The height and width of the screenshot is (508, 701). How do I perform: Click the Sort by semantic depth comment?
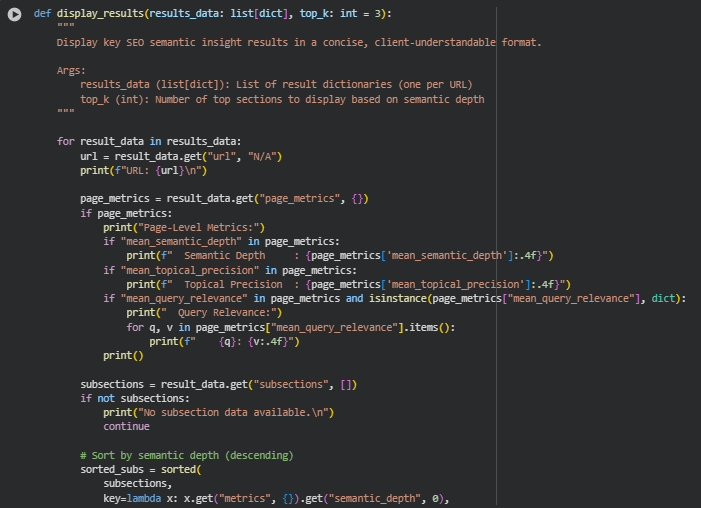coord(186,455)
